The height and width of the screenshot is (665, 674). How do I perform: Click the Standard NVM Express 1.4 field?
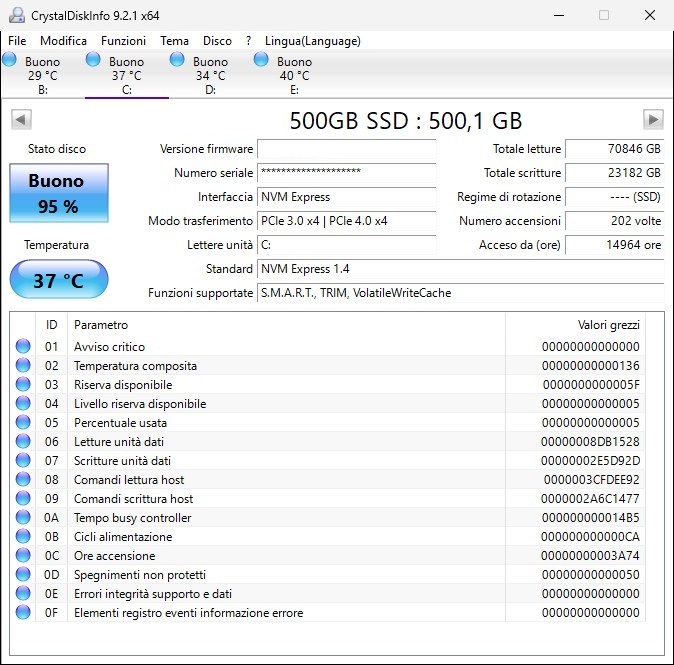click(x=461, y=269)
